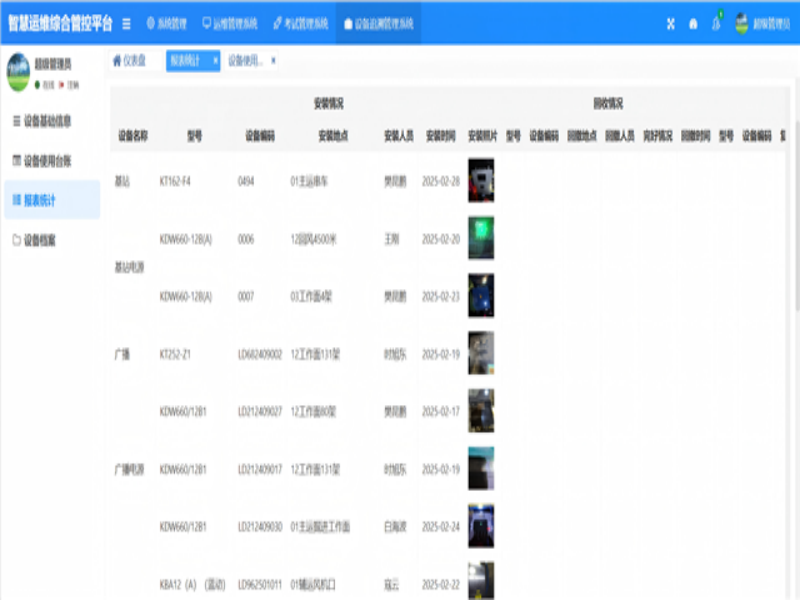Screen dimensions: 800x600
Task: Click the user avatar in top-right corner
Action: click(x=742, y=24)
